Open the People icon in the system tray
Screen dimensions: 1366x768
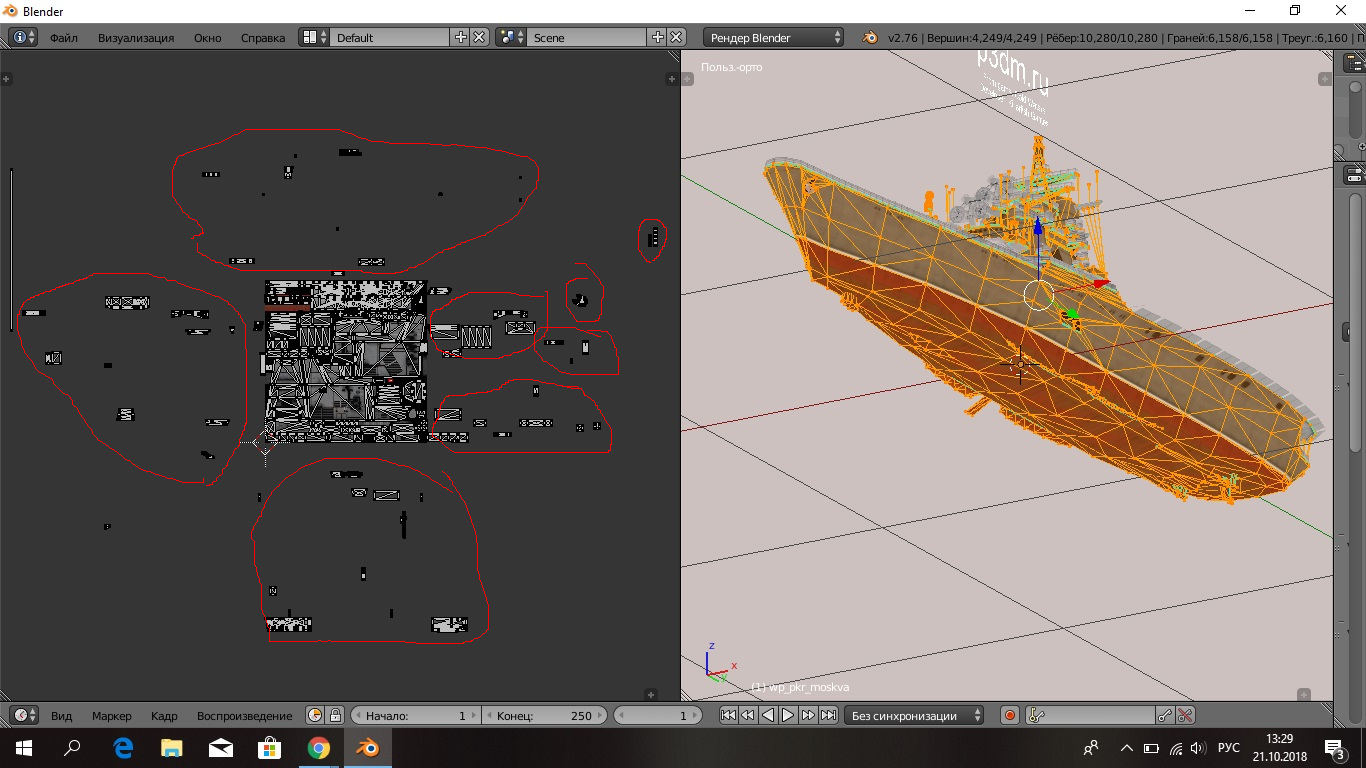(x=1091, y=748)
